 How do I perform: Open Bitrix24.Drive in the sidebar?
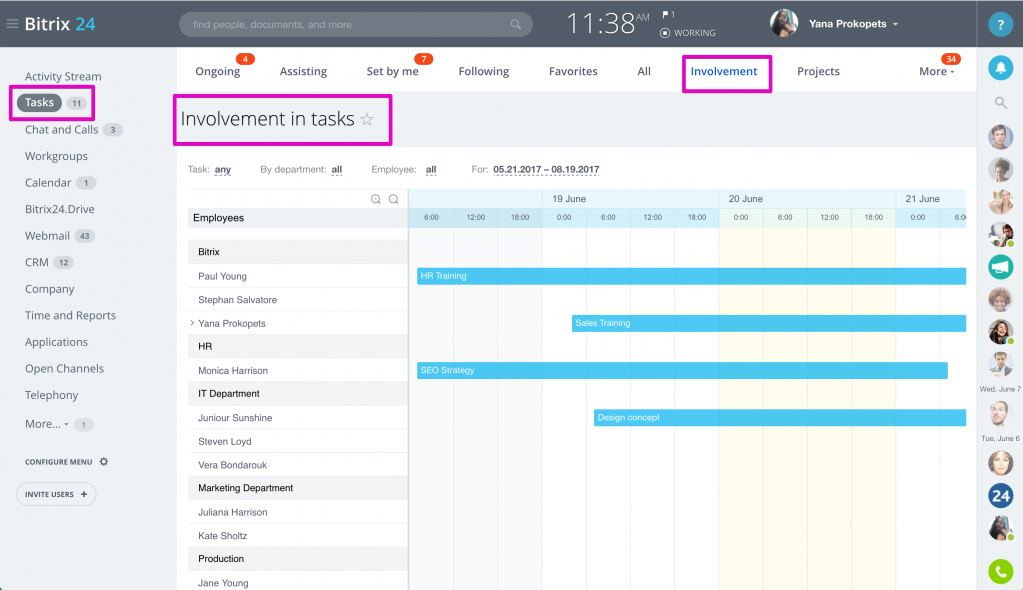point(59,209)
